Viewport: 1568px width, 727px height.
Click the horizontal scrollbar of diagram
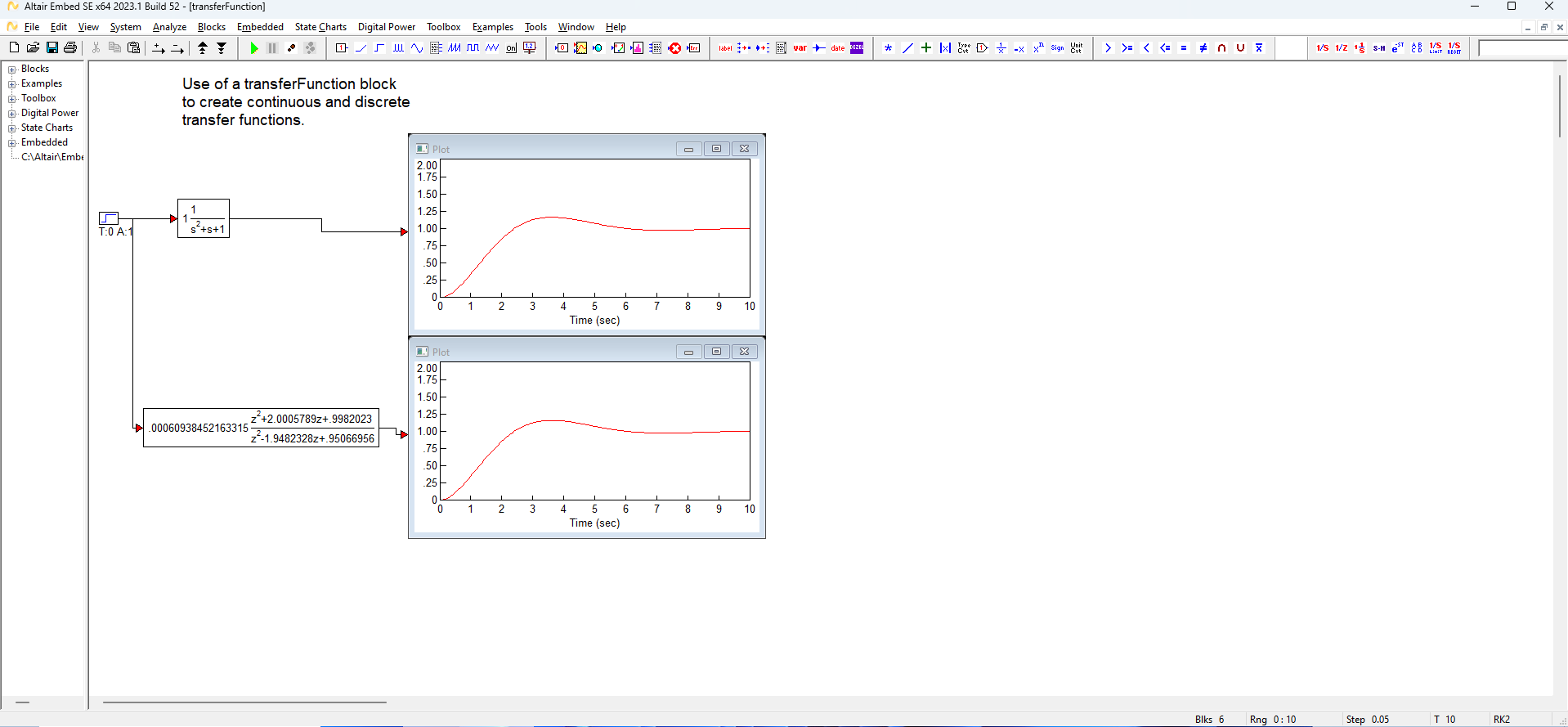click(x=244, y=702)
